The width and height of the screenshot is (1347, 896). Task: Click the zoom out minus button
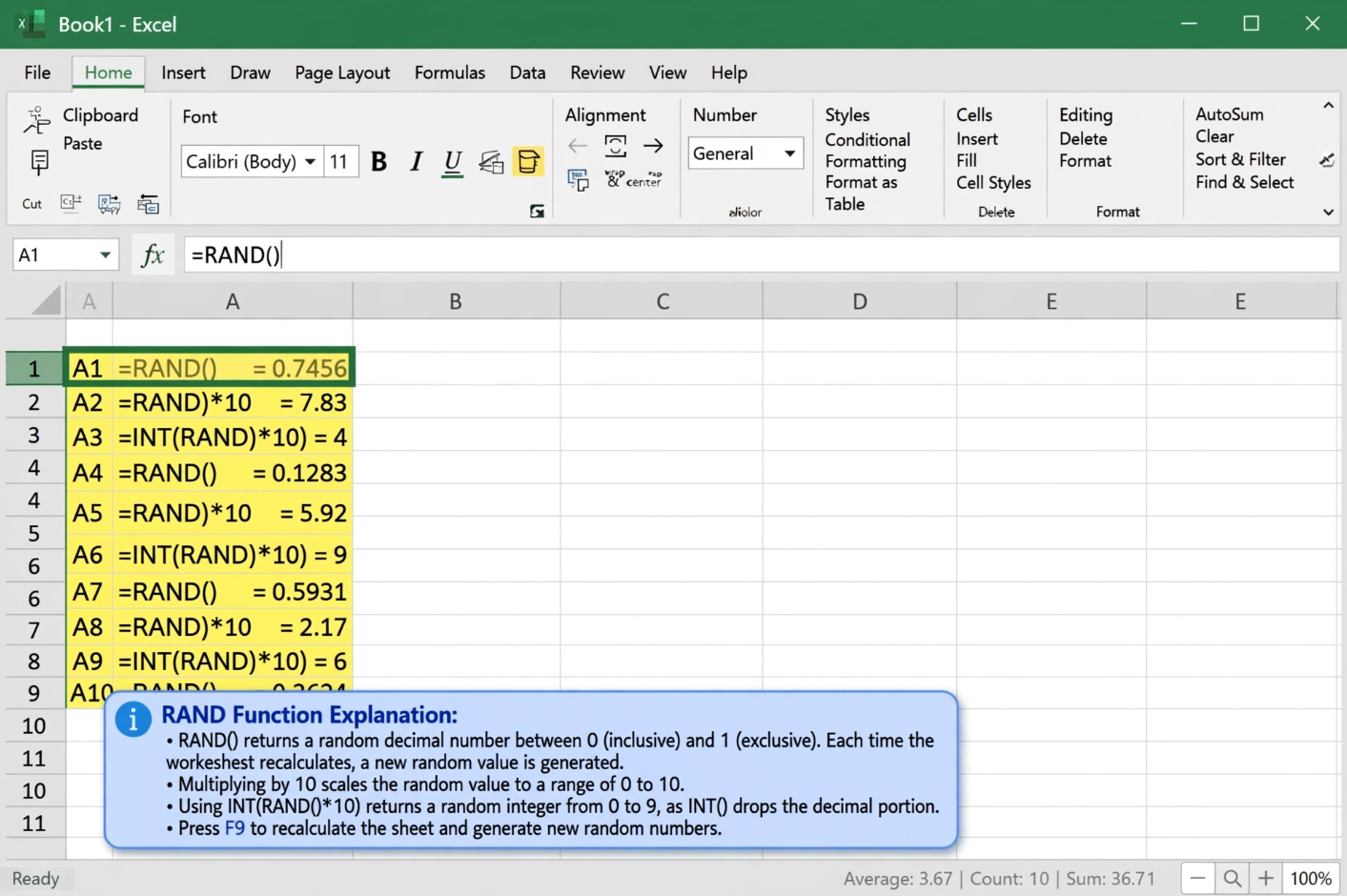tap(1198, 879)
